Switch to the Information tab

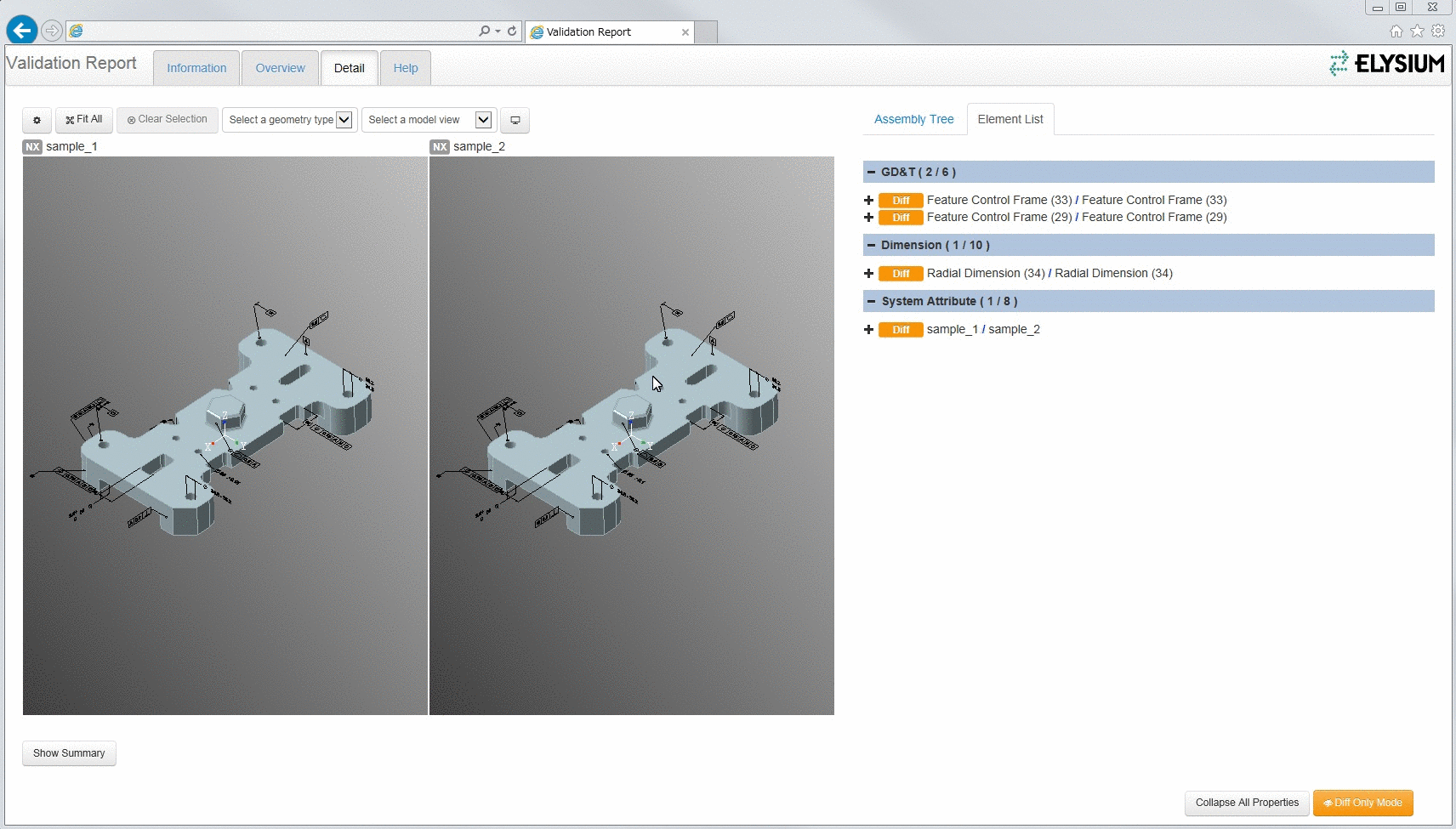[x=196, y=68]
